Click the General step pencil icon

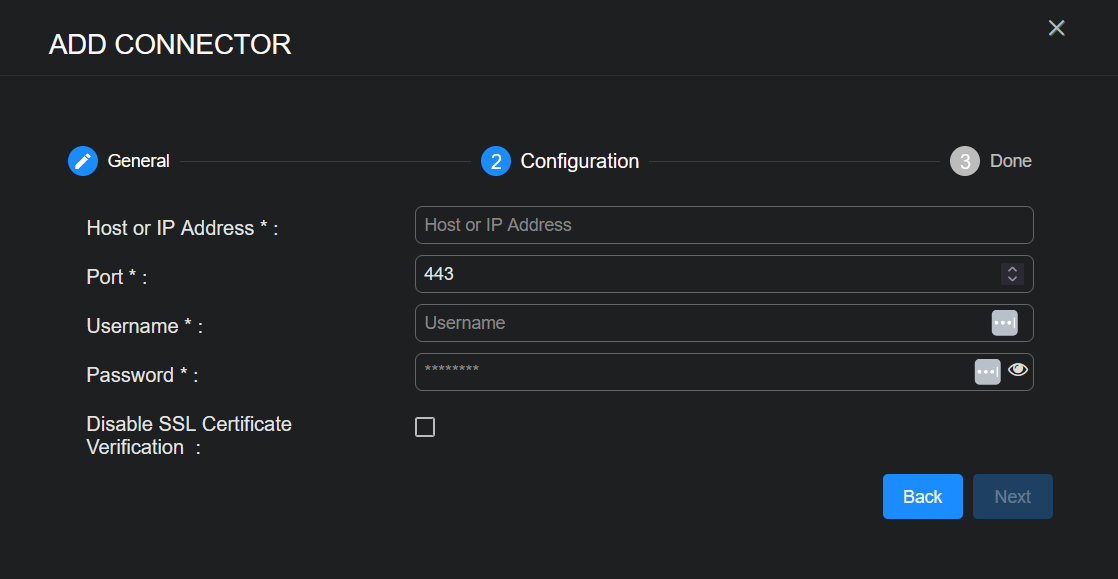click(x=83, y=161)
